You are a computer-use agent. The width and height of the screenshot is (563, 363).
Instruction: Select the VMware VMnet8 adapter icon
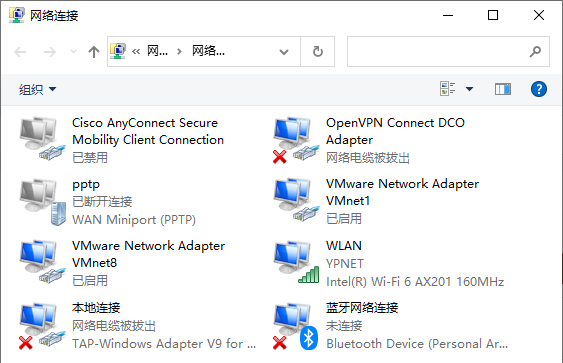point(43,262)
